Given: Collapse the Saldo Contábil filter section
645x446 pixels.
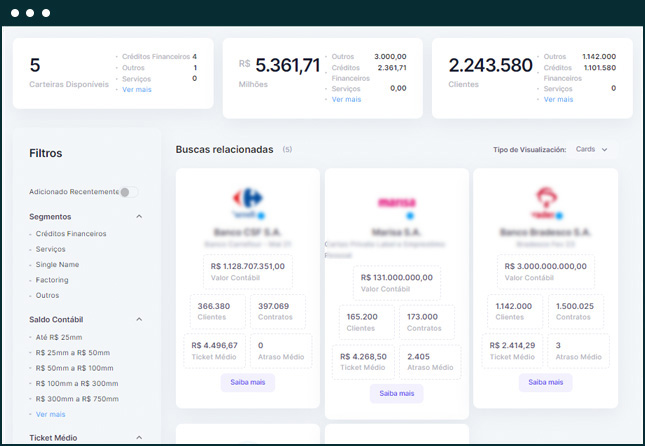Looking at the screenshot, I should pos(139,319).
